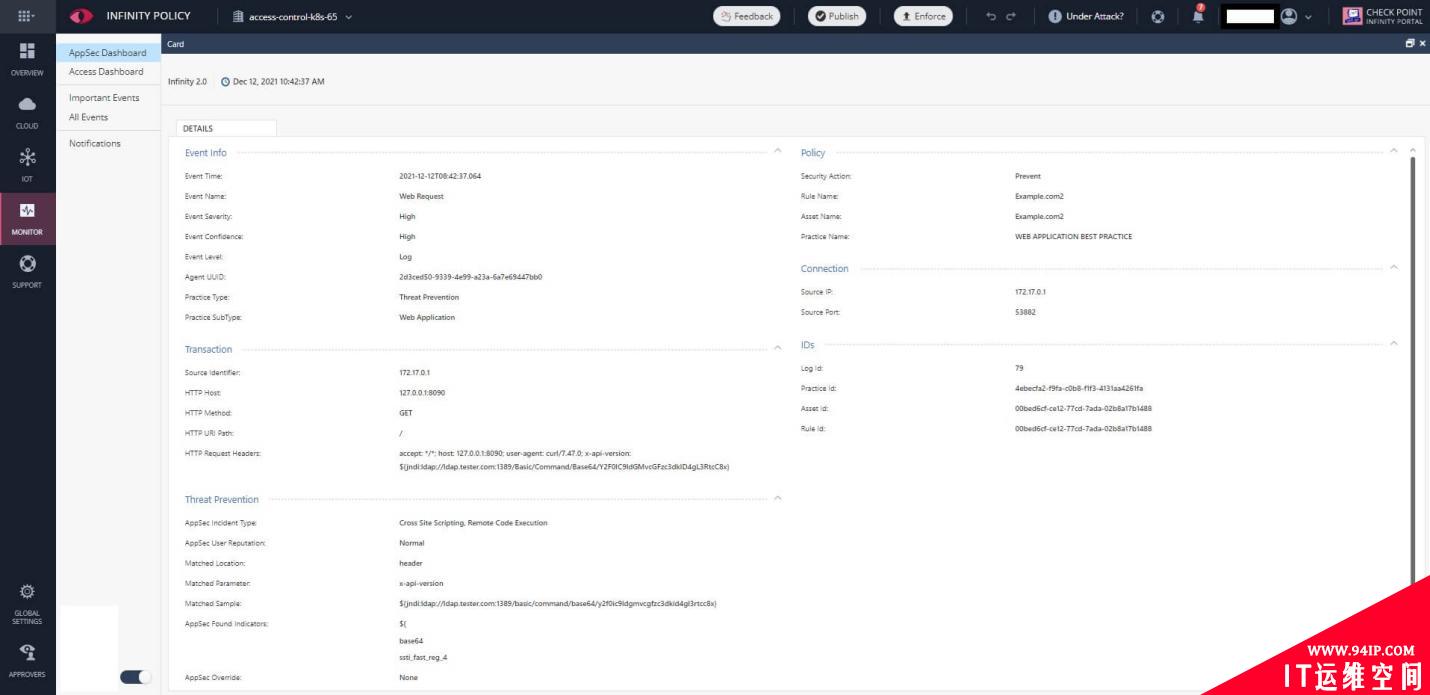Click the Agent UUID value 2d3ced50-9339-4e99-a23a-6a7e69447bb0
This screenshot has width=1430, height=695.
coord(470,277)
